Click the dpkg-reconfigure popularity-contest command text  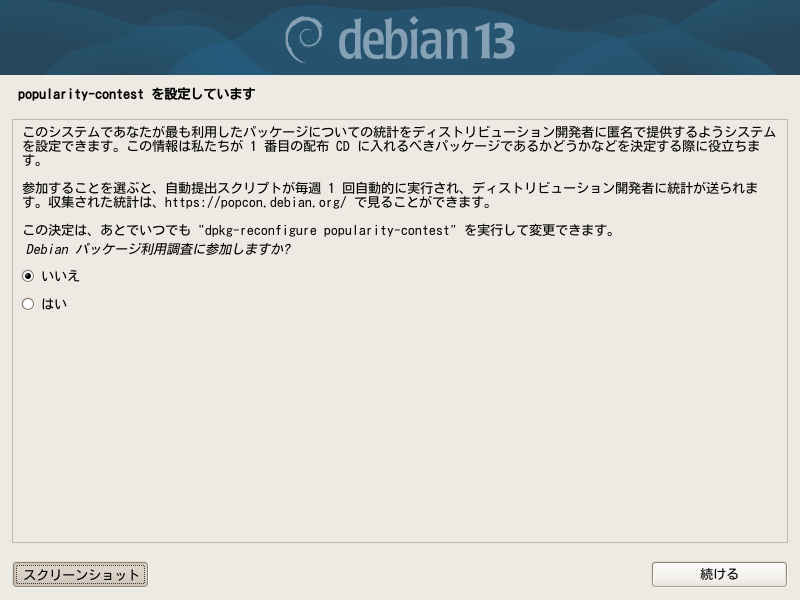pyautogui.click(x=327, y=231)
